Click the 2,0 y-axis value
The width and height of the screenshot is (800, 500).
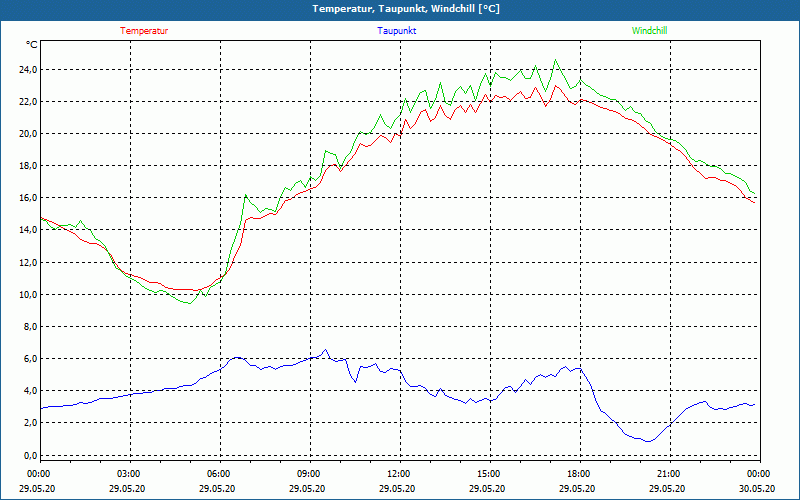(x=29, y=423)
